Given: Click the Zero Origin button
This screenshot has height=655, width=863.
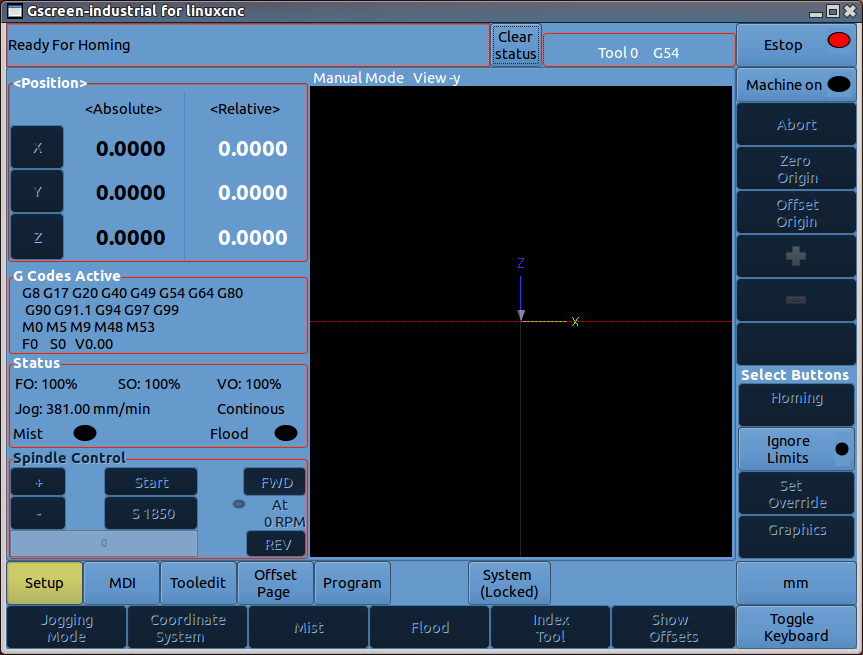Looking at the screenshot, I should point(795,169).
